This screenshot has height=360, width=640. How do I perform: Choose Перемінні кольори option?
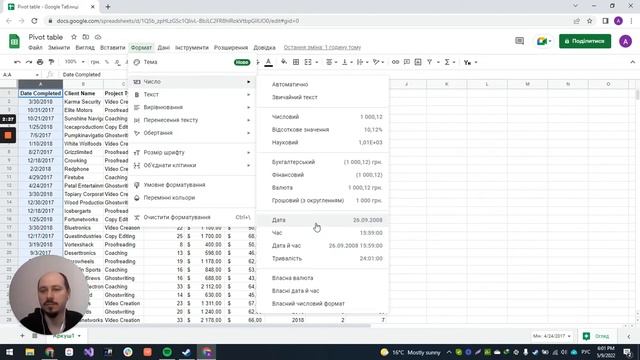[192, 198]
